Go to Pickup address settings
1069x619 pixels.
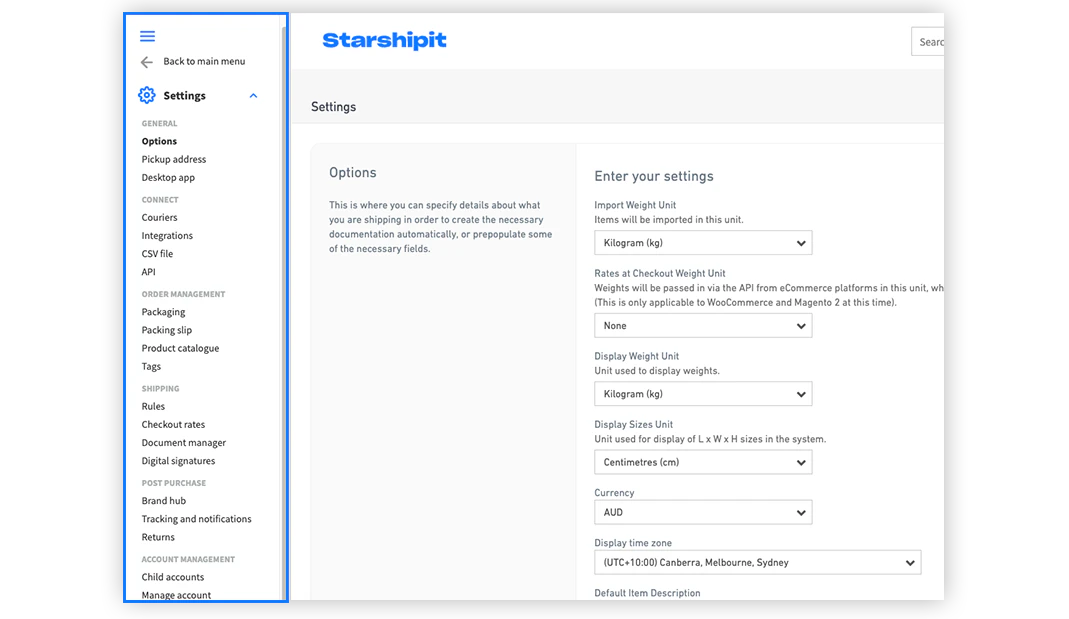[174, 159]
